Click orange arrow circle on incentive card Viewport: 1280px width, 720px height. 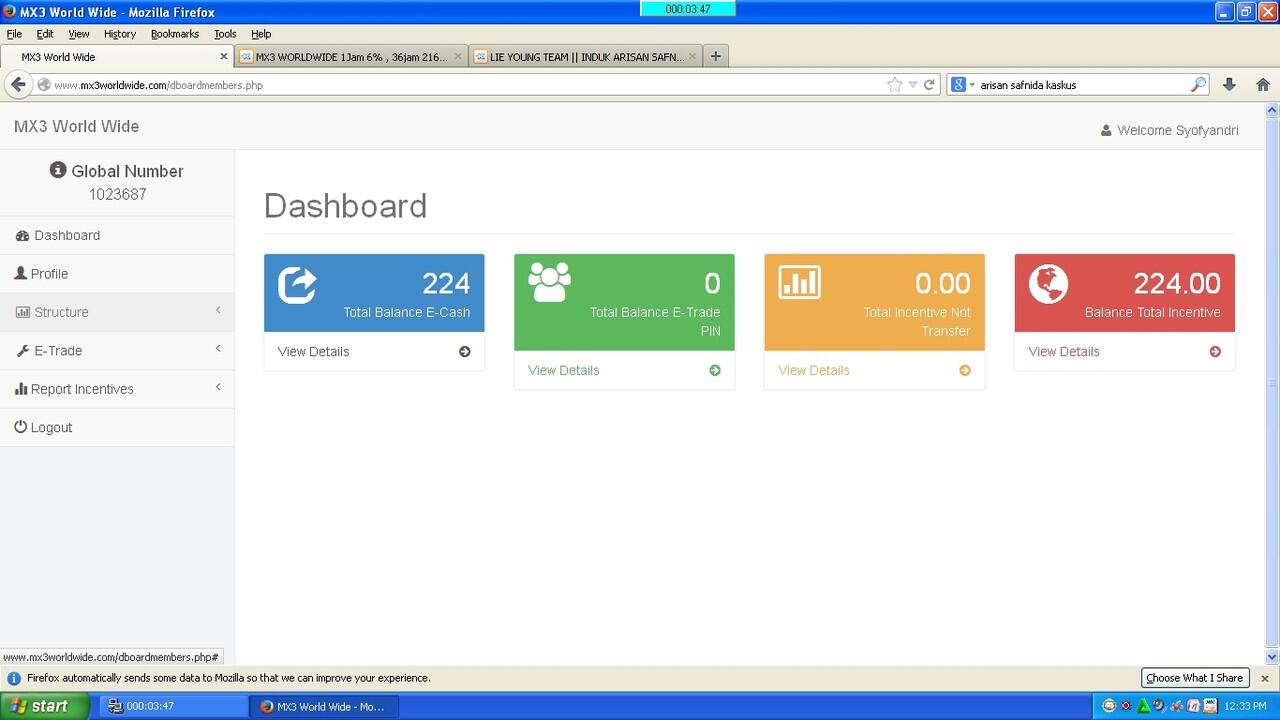[x=965, y=370]
